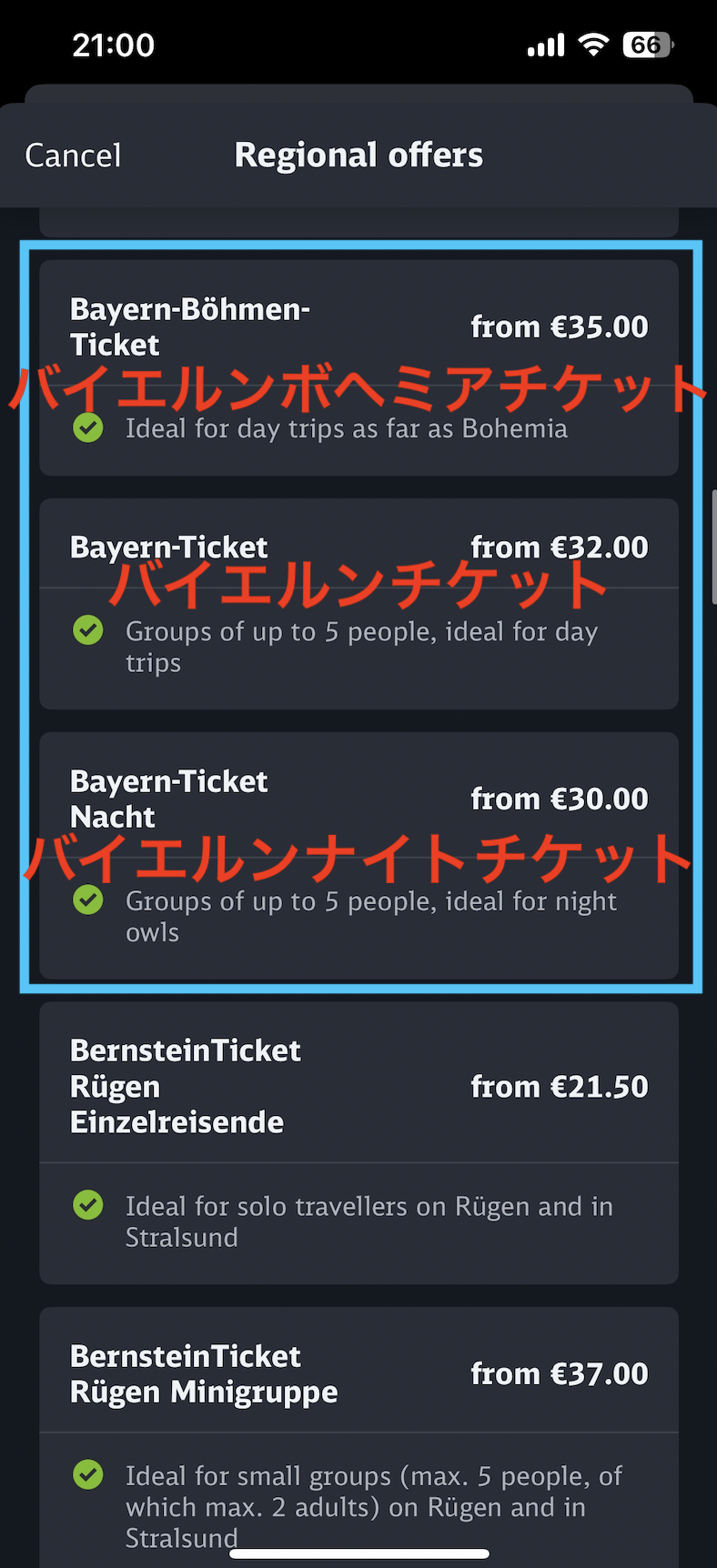Screen dimensions: 717x1568
Task: Tap the from €30.00 price
Action: pos(559,799)
